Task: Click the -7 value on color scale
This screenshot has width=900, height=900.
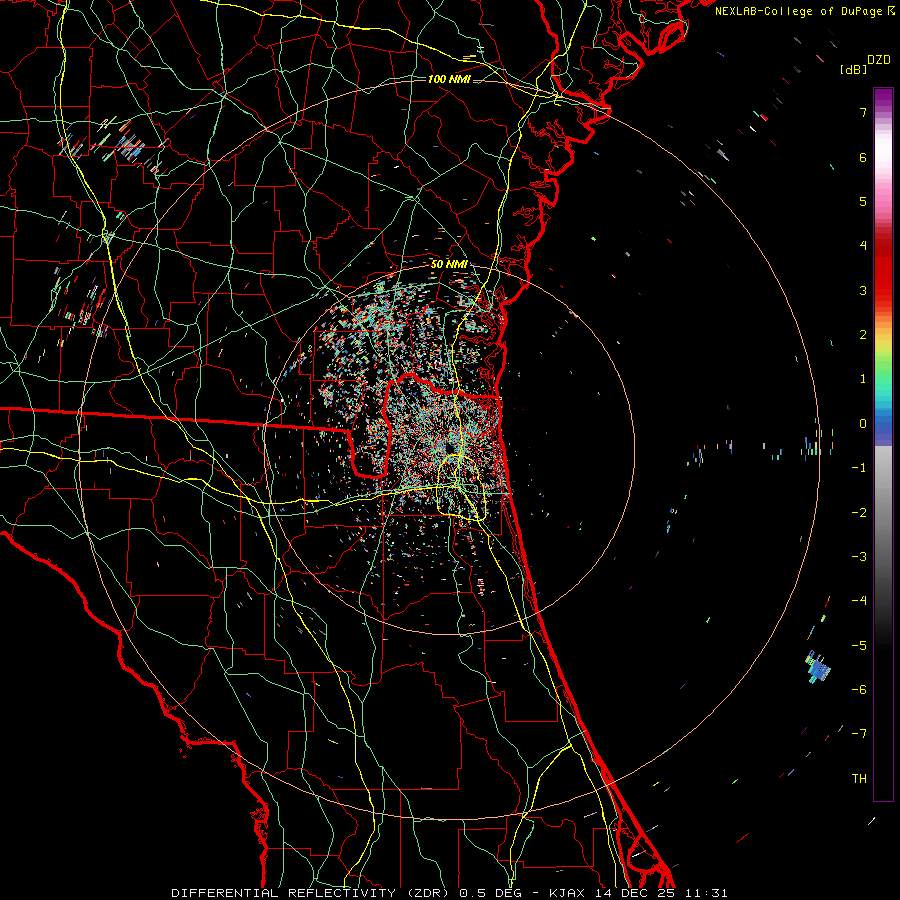Action: pos(859,734)
